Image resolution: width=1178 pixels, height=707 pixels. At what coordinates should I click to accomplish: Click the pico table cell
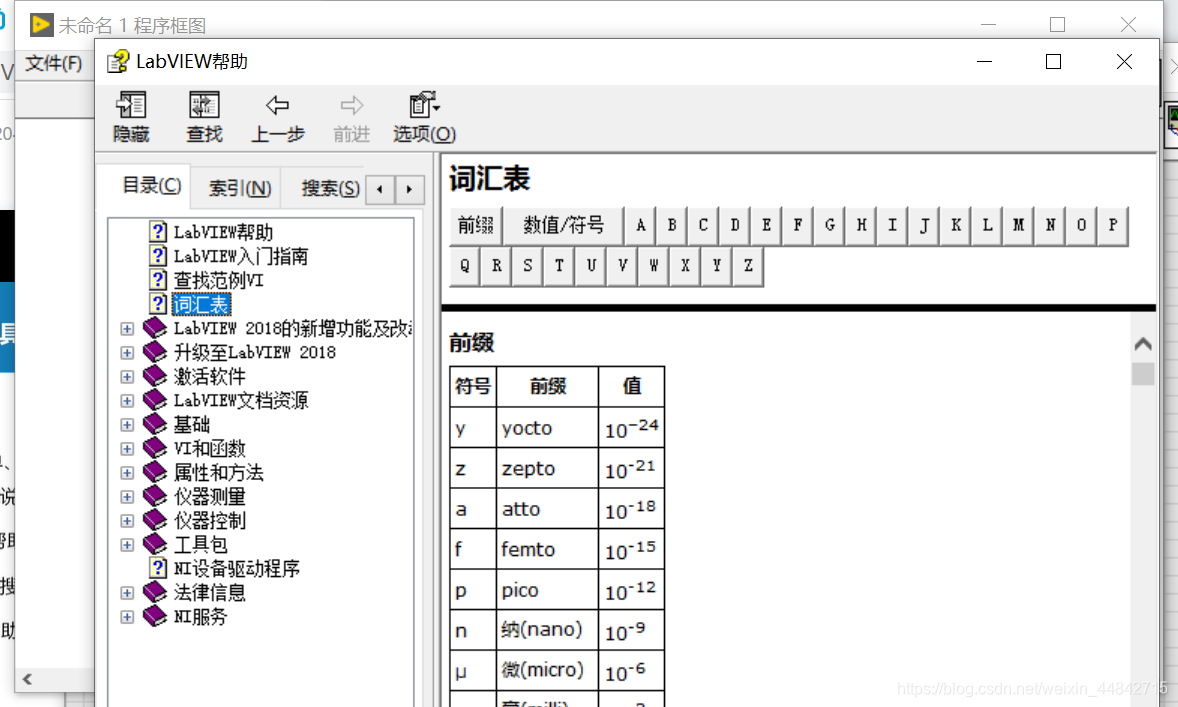548,591
